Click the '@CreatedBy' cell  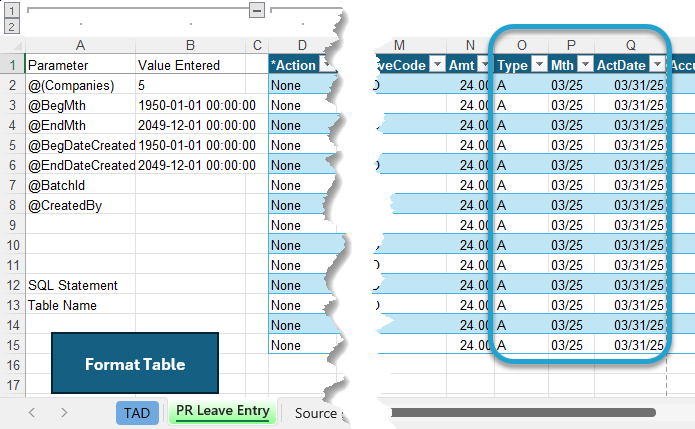tap(80, 205)
